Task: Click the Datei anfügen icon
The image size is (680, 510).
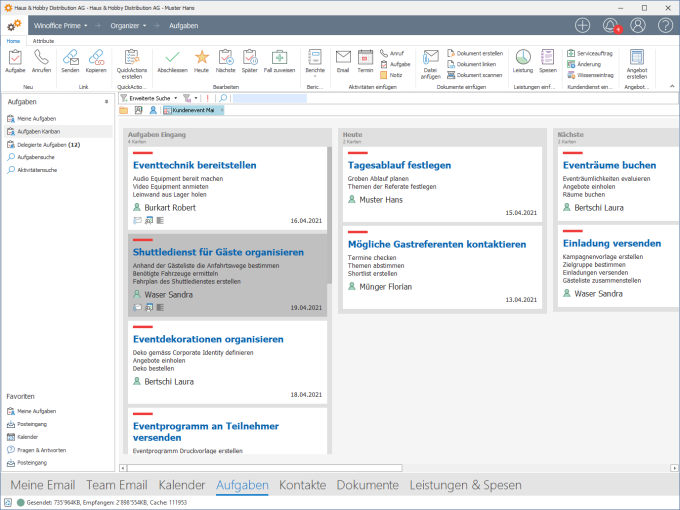Action: 431,59
